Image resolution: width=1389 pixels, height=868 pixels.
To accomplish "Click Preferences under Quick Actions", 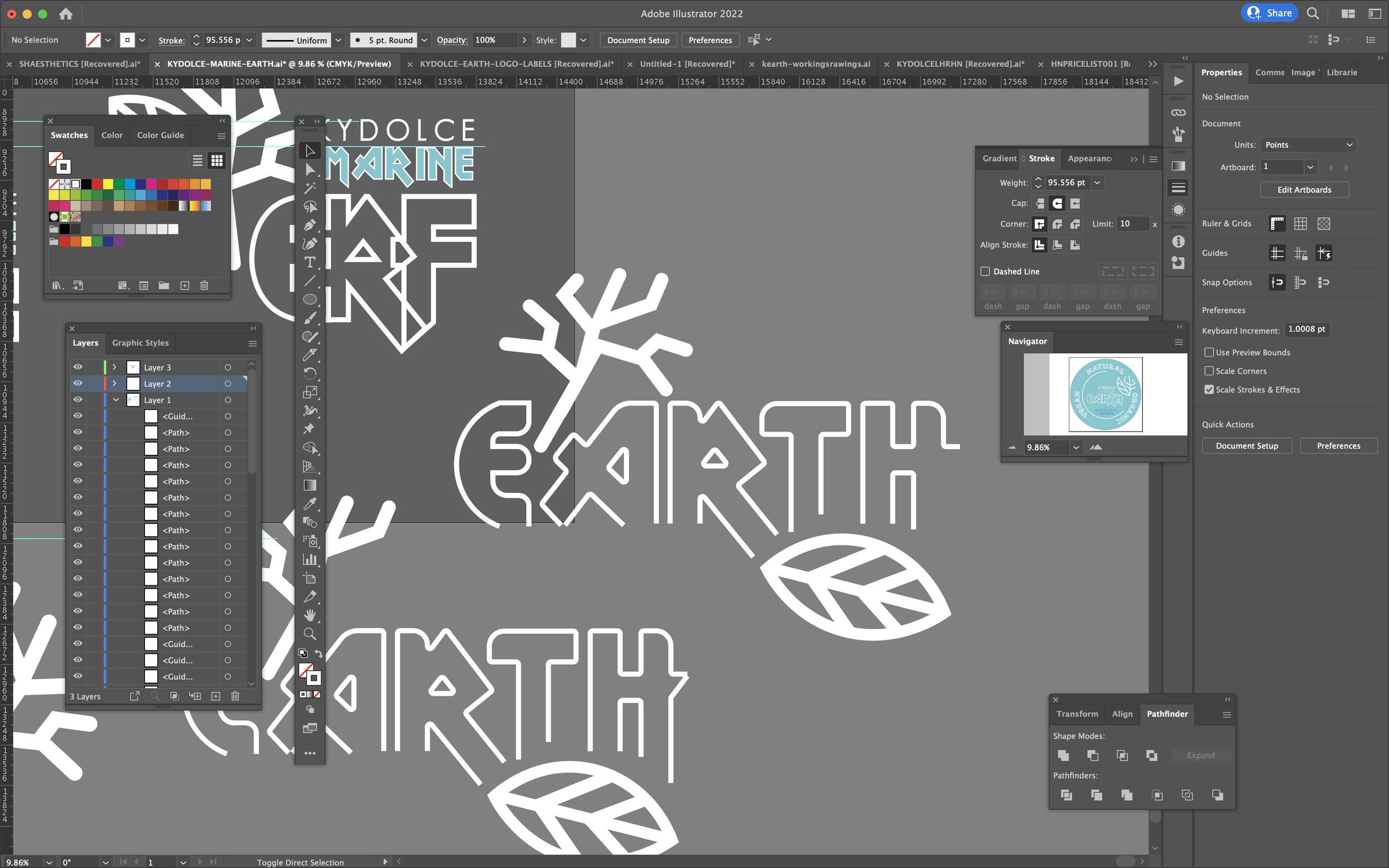I will coord(1338,445).
